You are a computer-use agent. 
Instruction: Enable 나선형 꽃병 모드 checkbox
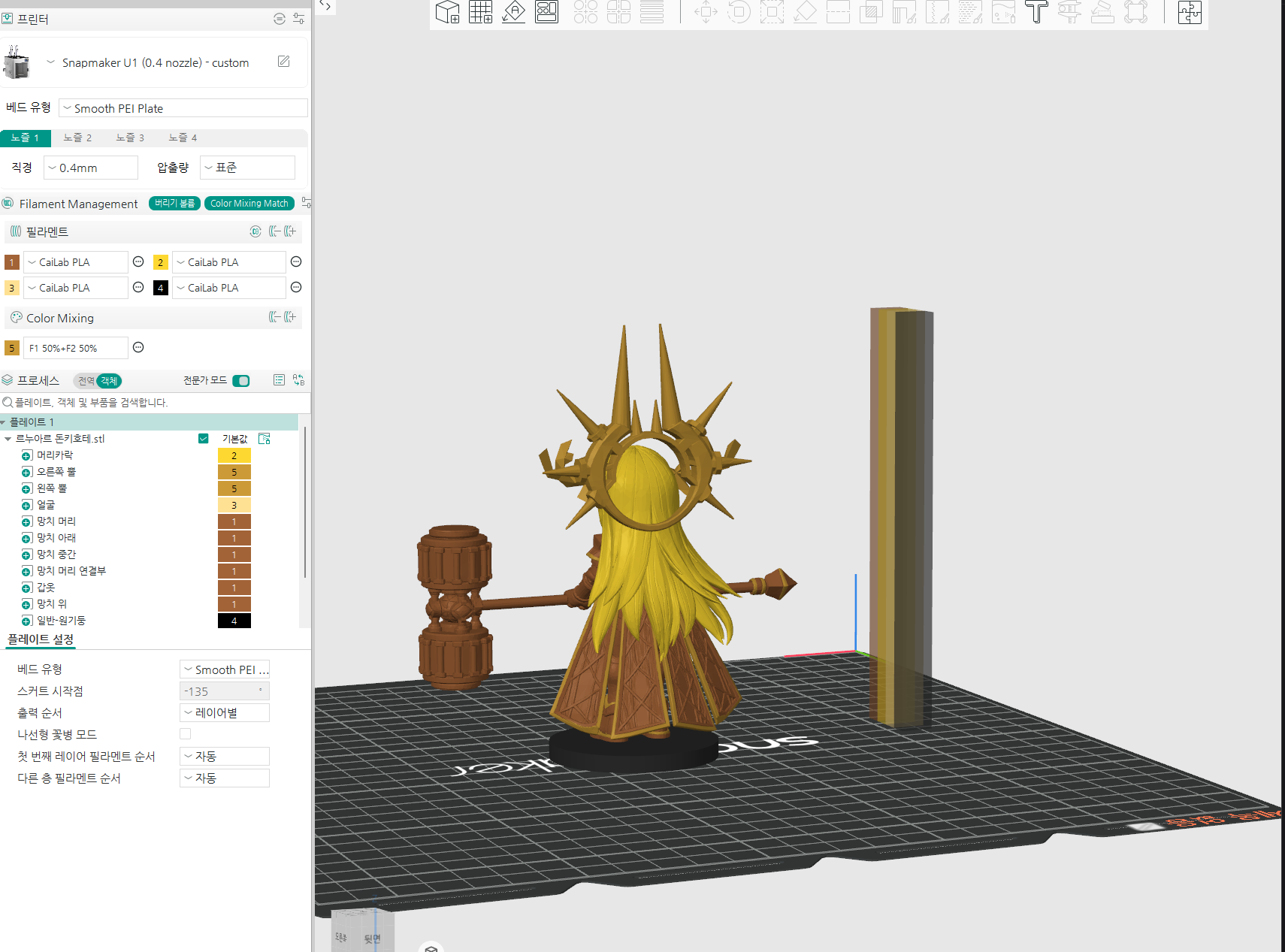185,734
